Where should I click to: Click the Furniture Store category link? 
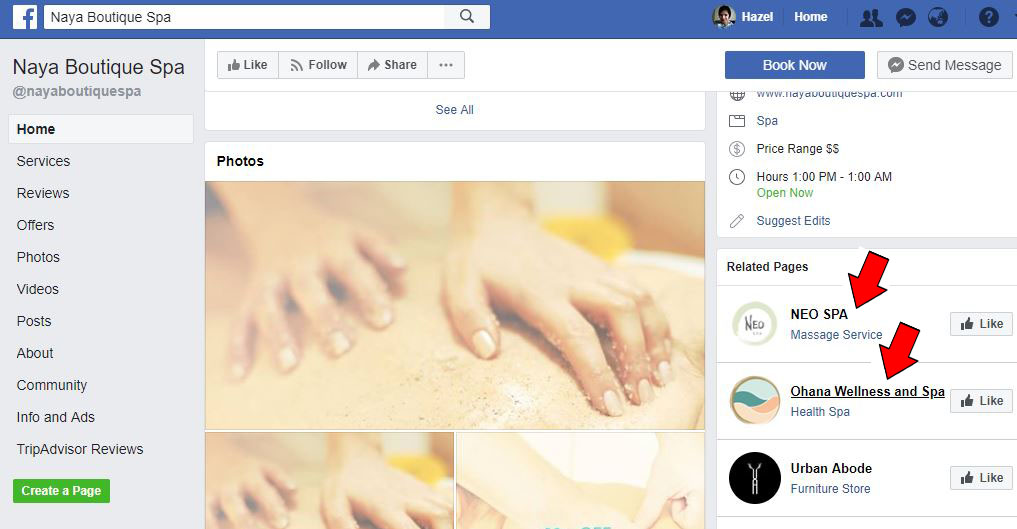[x=830, y=489]
